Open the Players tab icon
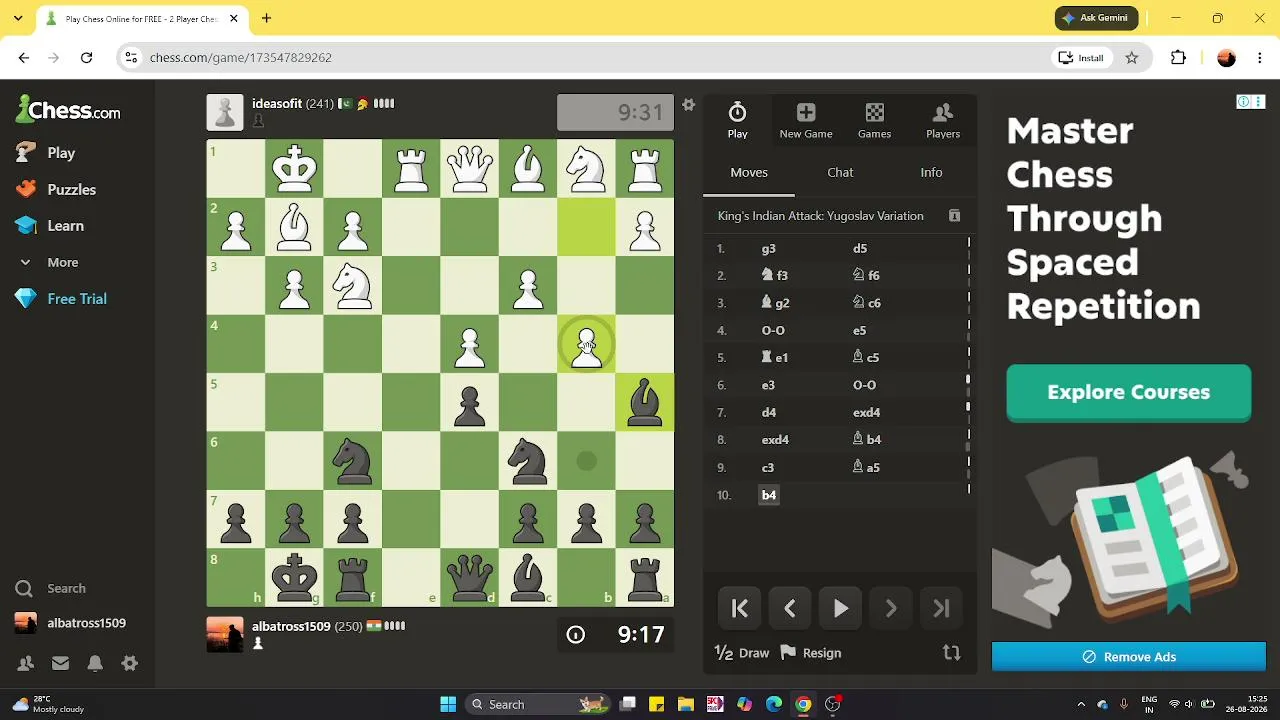Image resolution: width=1280 pixels, height=720 pixels. click(942, 112)
